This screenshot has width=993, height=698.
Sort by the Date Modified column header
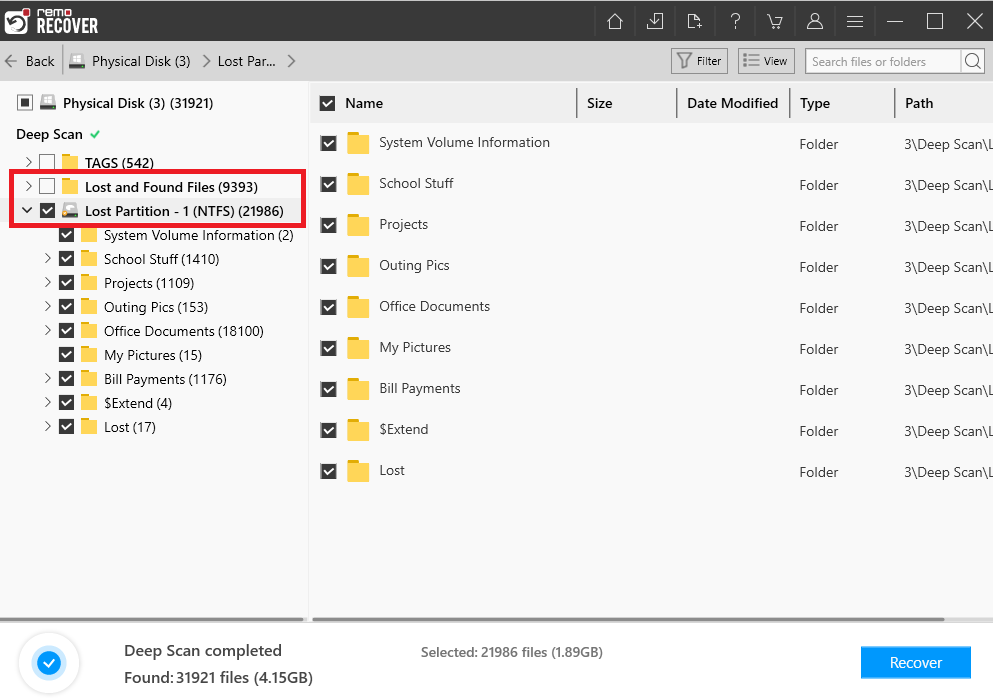(732, 103)
